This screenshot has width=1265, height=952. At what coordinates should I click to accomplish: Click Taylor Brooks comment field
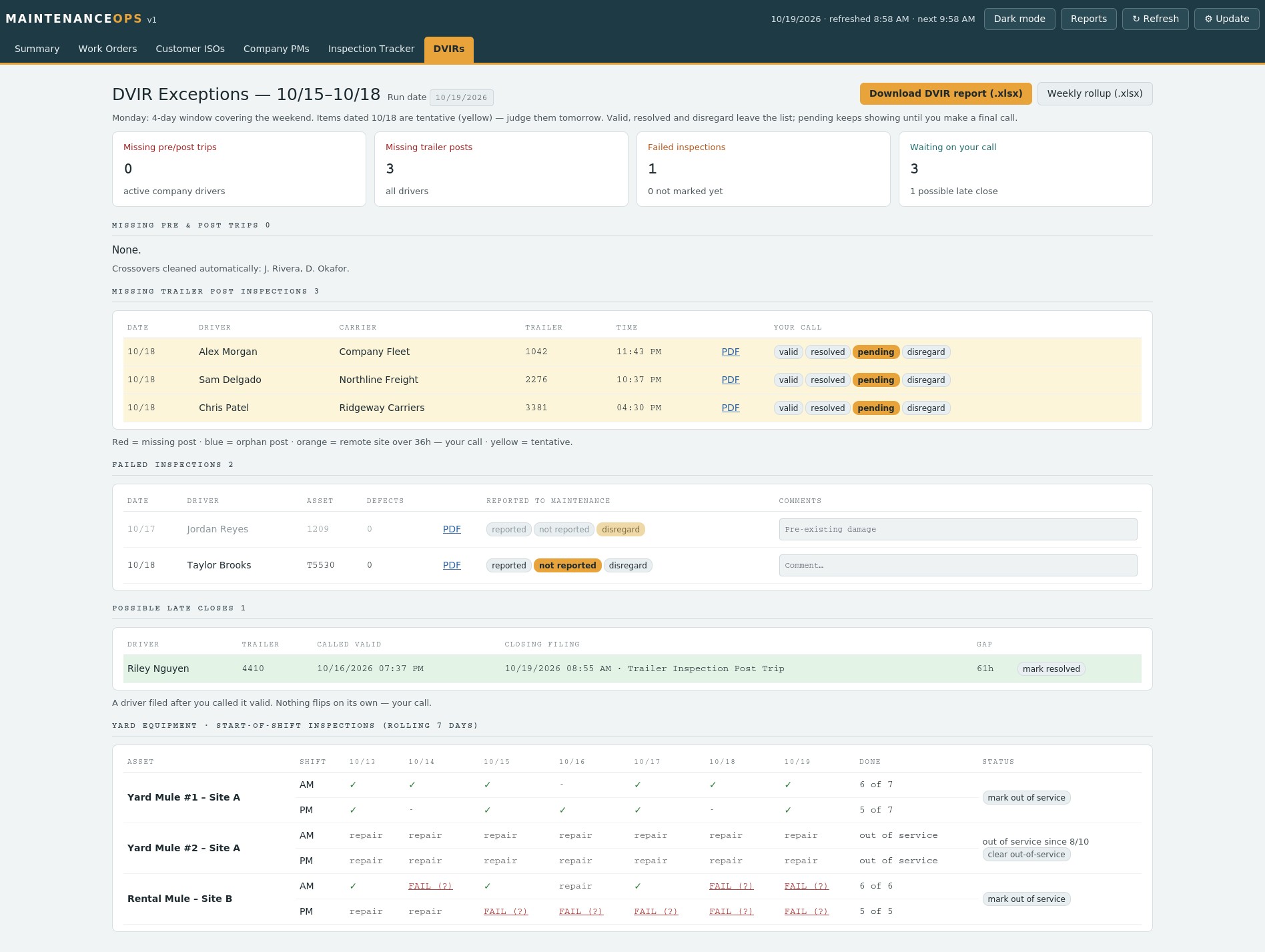click(957, 565)
